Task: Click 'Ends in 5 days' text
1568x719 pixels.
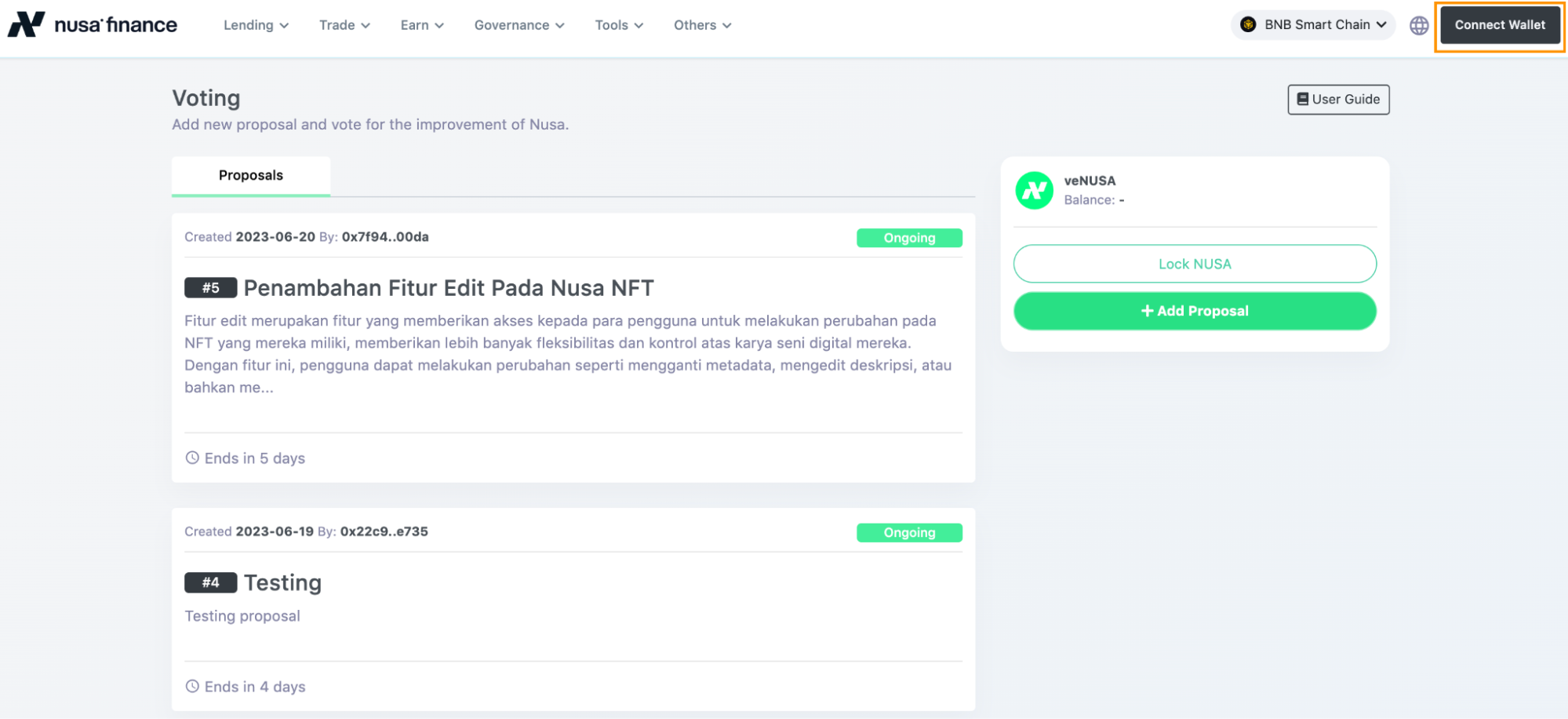Action: tap(255, 458)
